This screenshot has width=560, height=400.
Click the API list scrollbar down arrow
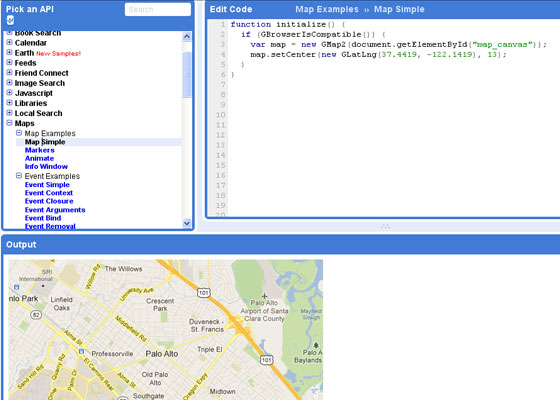[x=186, y=223]
